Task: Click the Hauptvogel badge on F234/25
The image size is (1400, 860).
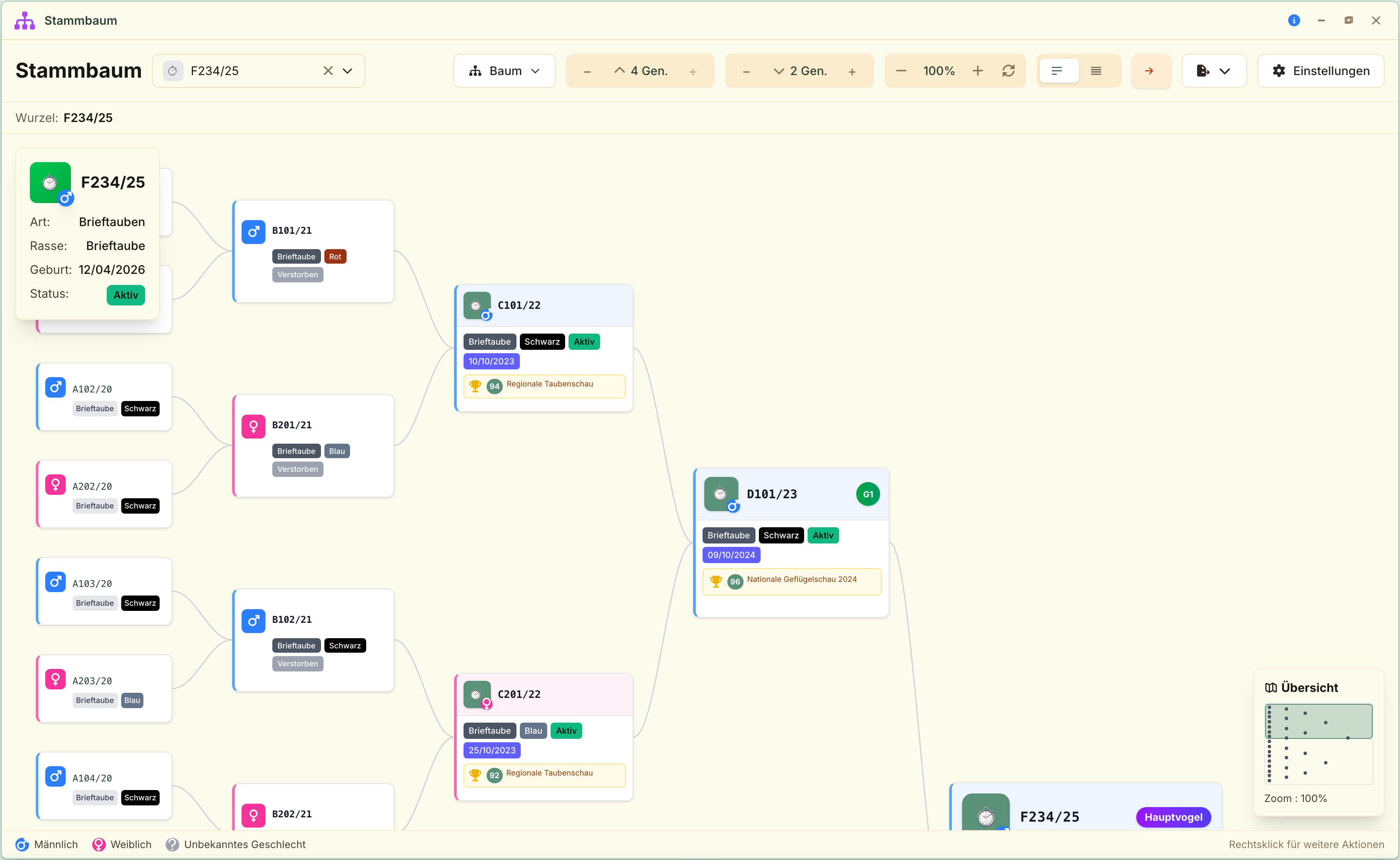Action: click(x=1173, y=817)
